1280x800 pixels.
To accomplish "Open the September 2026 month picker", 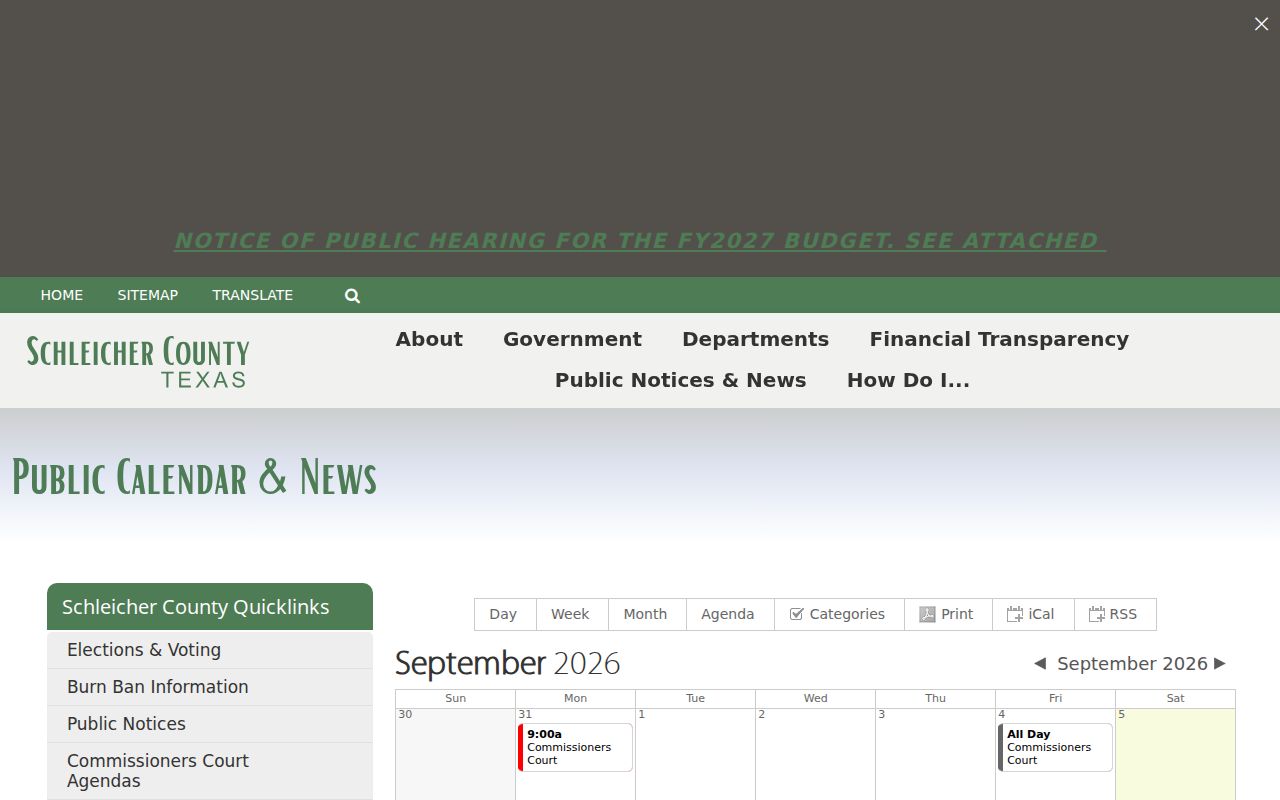I will [1132, 664].
